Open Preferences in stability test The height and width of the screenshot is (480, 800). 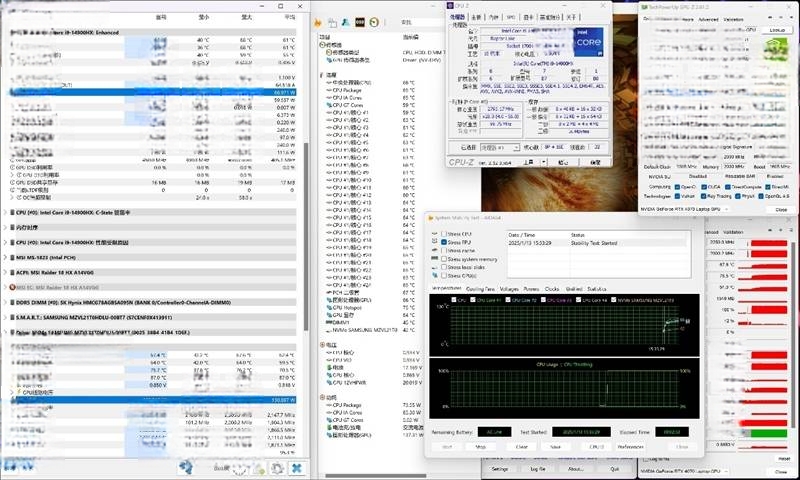[631, 447]
